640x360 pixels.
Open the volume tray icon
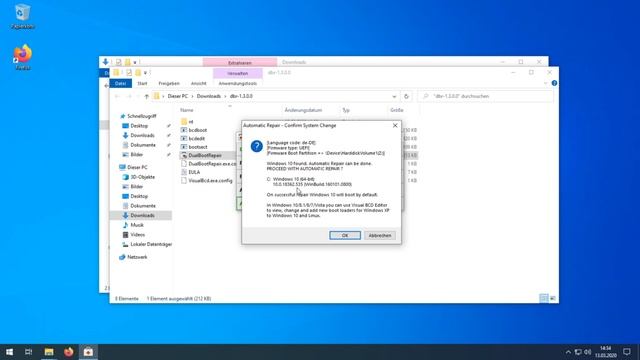coord(588,352)
